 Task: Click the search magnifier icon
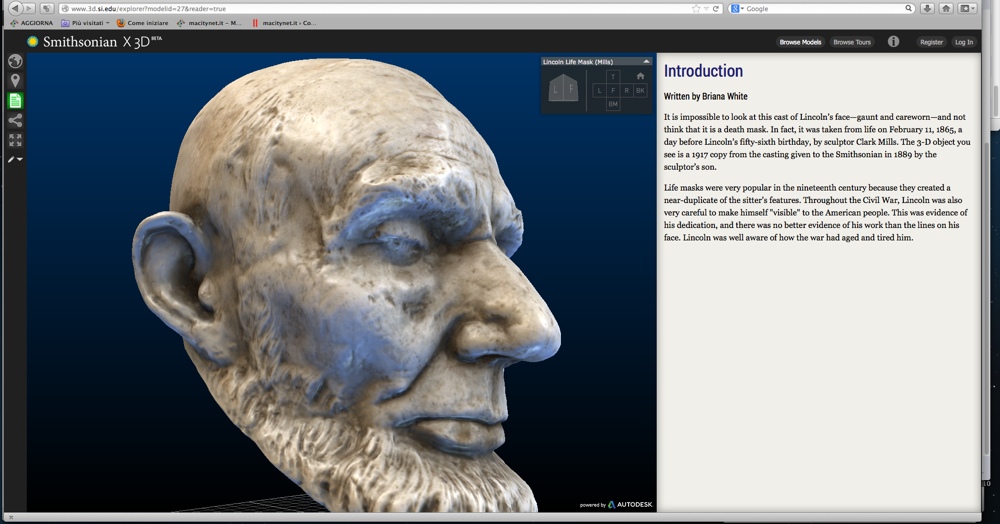pyautogui.click(x=909, y=8)
